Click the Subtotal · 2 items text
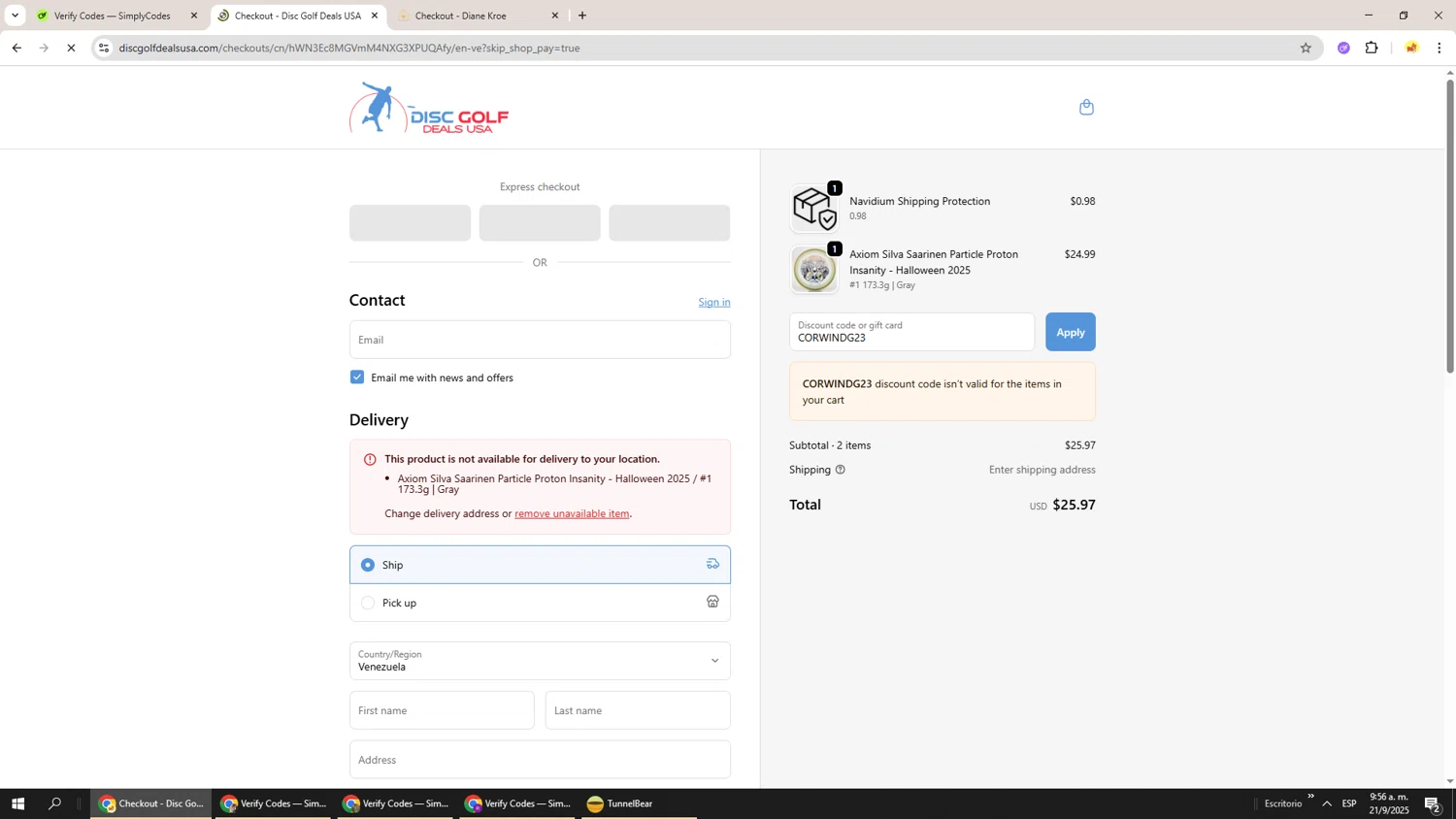 830,445
